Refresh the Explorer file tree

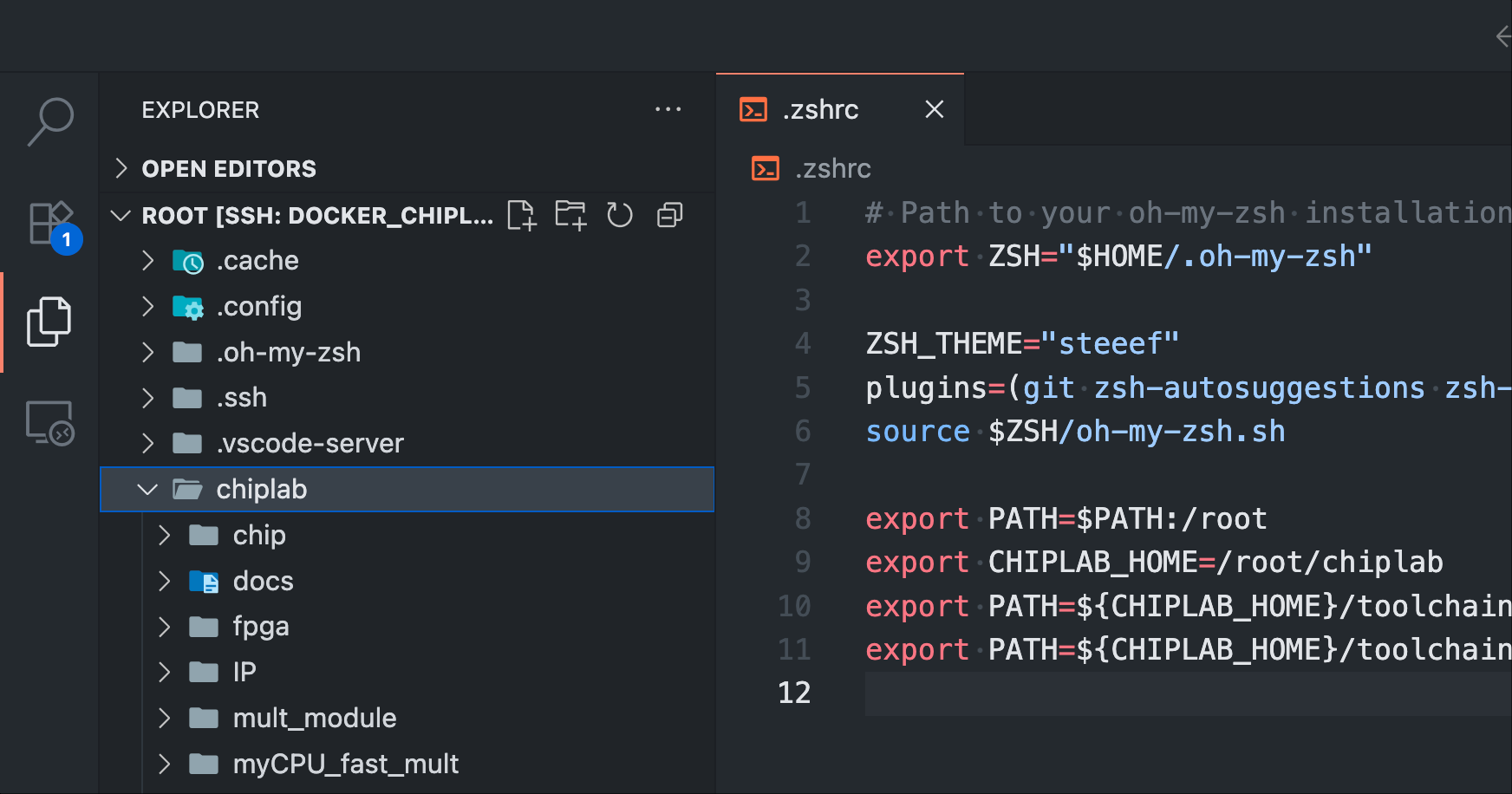coord(620,215)
